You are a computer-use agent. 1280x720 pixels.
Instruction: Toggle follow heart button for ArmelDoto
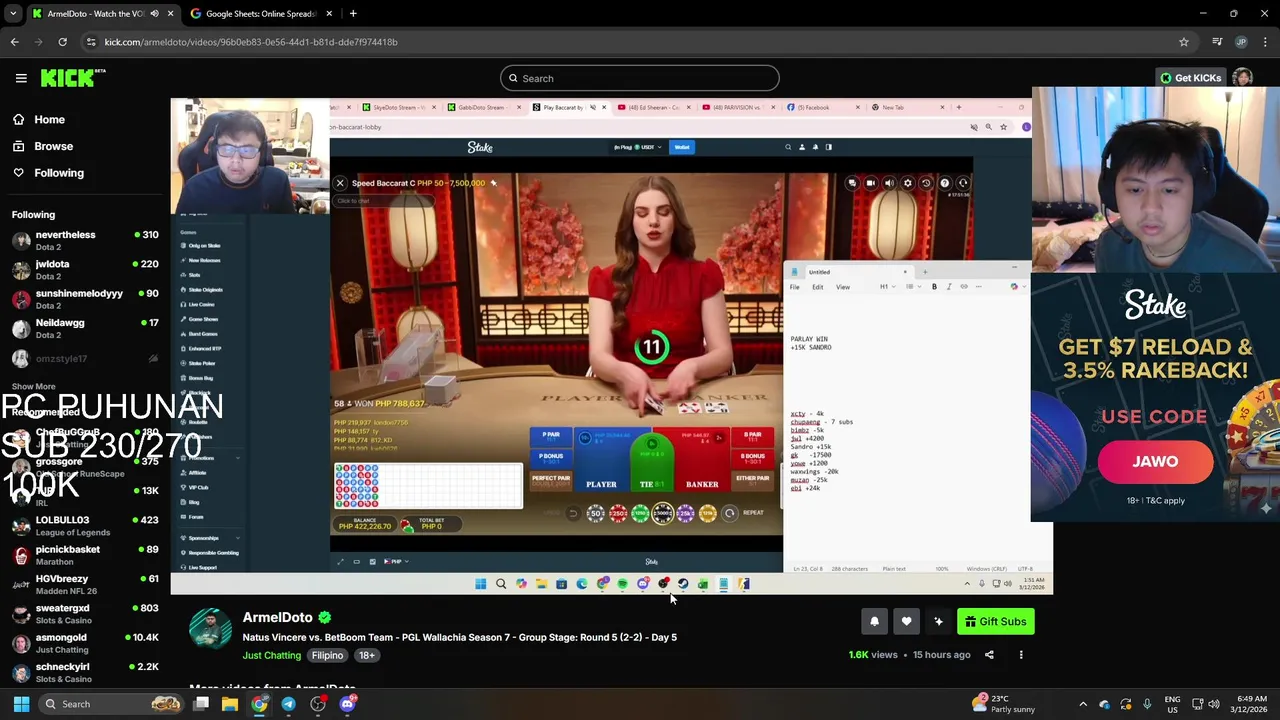(906, 622)
